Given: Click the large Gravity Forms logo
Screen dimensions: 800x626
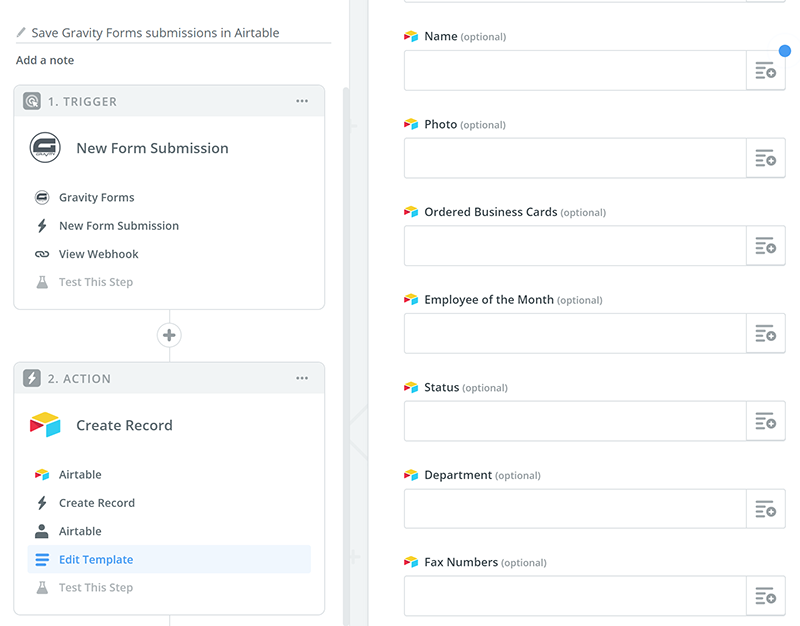Looking at the screenshot, I should click(45, 148).
